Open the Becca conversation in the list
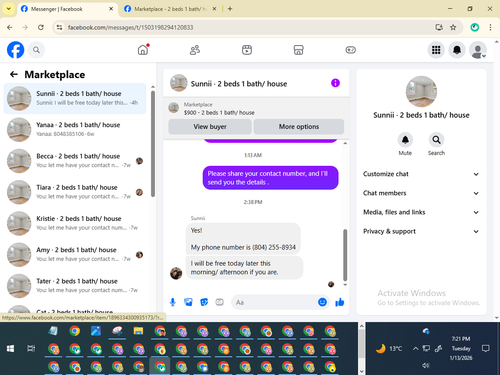 point(75,161)
